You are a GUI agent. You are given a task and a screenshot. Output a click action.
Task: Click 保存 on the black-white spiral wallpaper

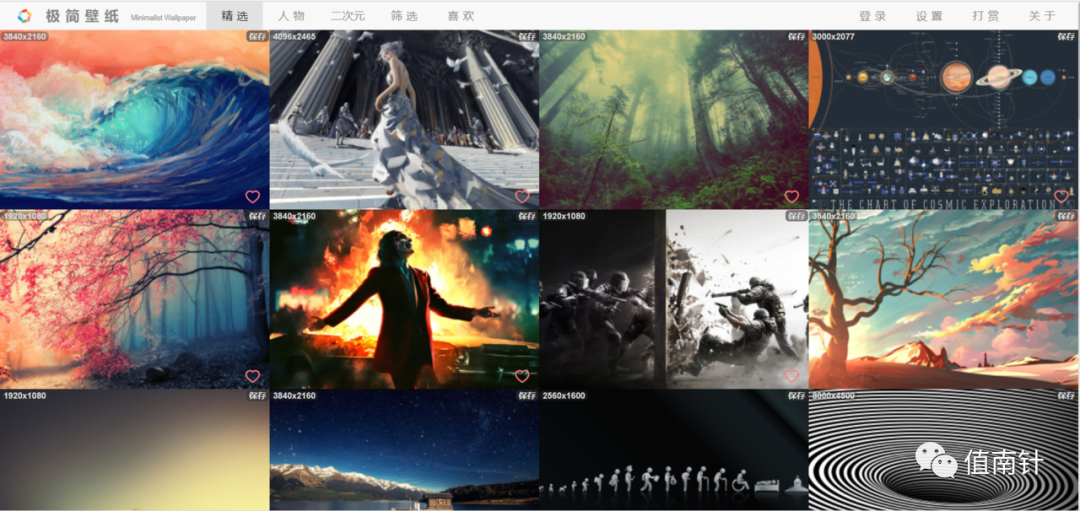1066,396
